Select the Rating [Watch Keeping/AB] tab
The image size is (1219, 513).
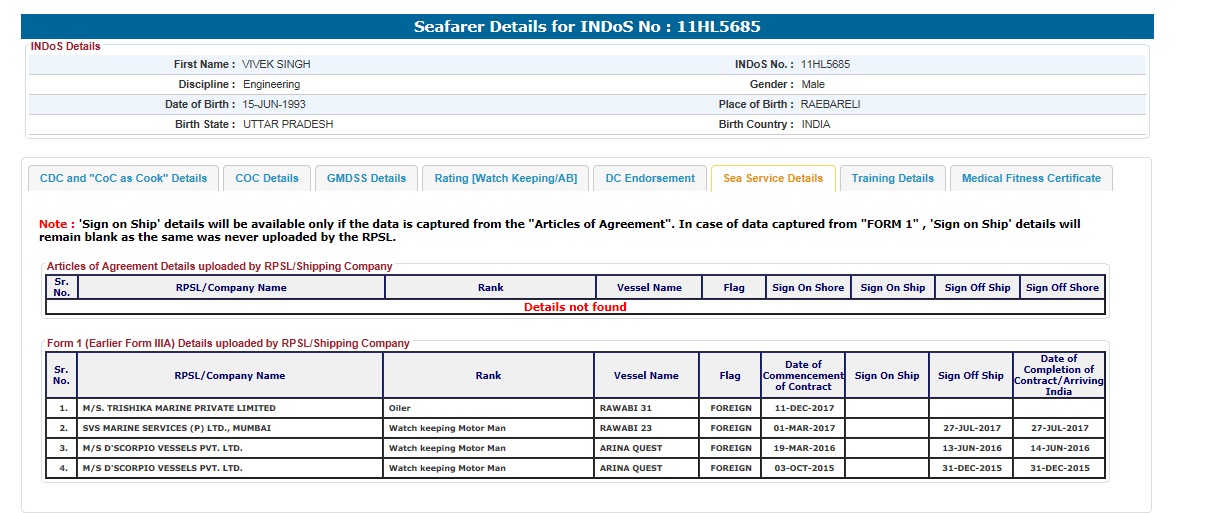pos(505,178)
